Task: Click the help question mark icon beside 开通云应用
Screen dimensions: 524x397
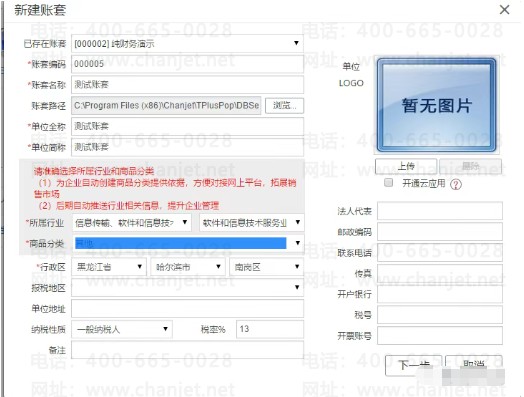Action: (456, 184)
